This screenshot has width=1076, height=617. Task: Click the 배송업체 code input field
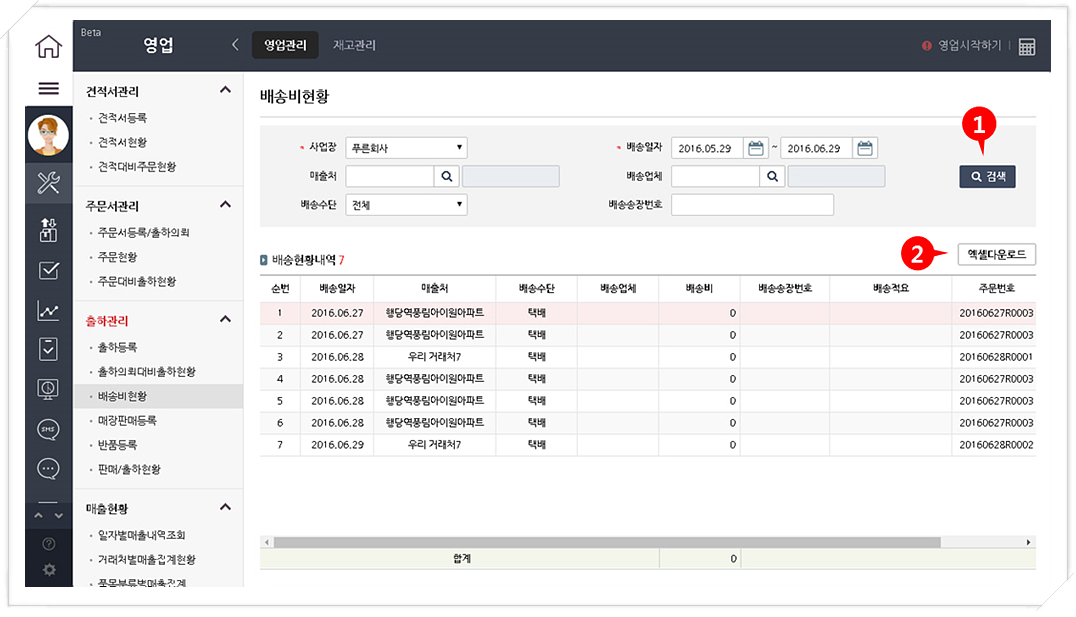click(x=715, y=176)
